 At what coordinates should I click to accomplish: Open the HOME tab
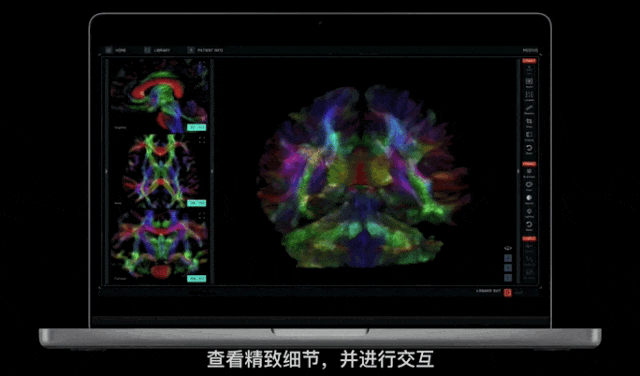pos(120,50)
